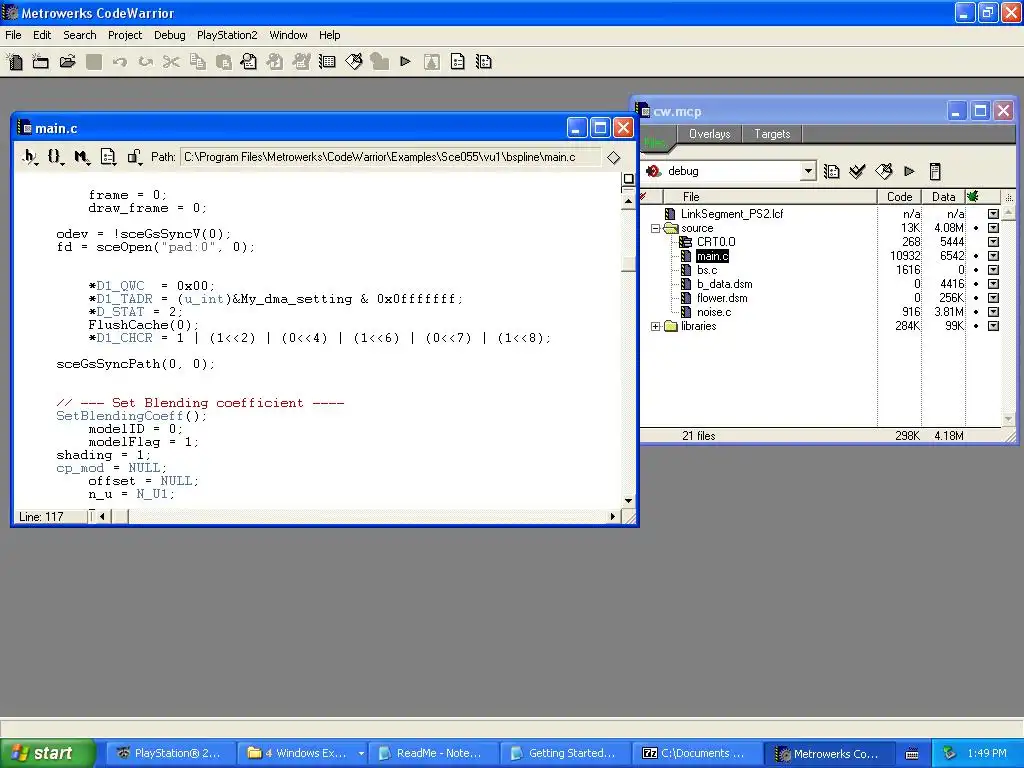
Task: Open the functions popup braces icon
Action: click(56, 157)
